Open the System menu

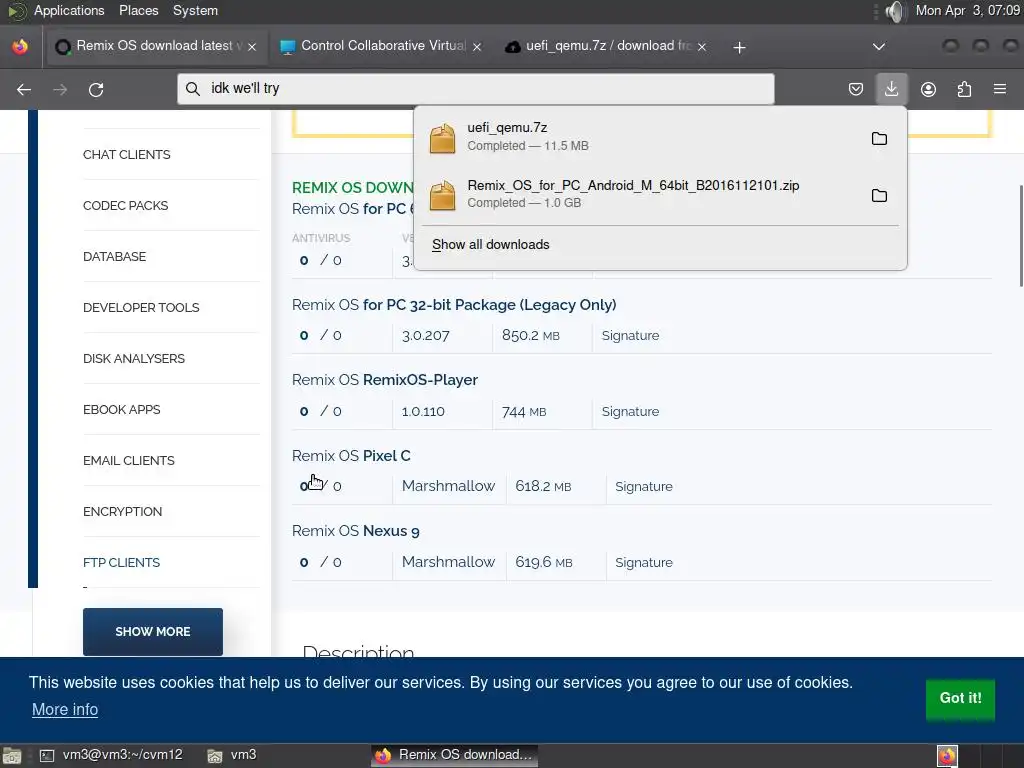(195, 10)
